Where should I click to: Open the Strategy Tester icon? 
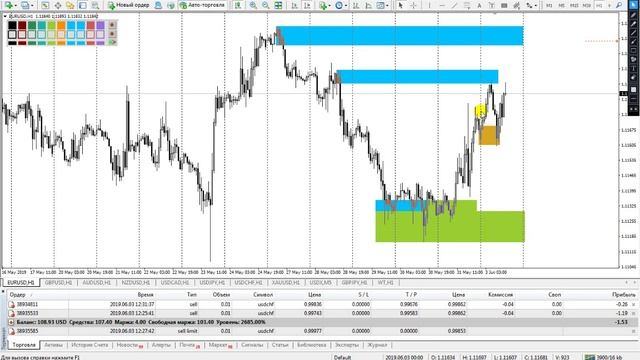96,5
